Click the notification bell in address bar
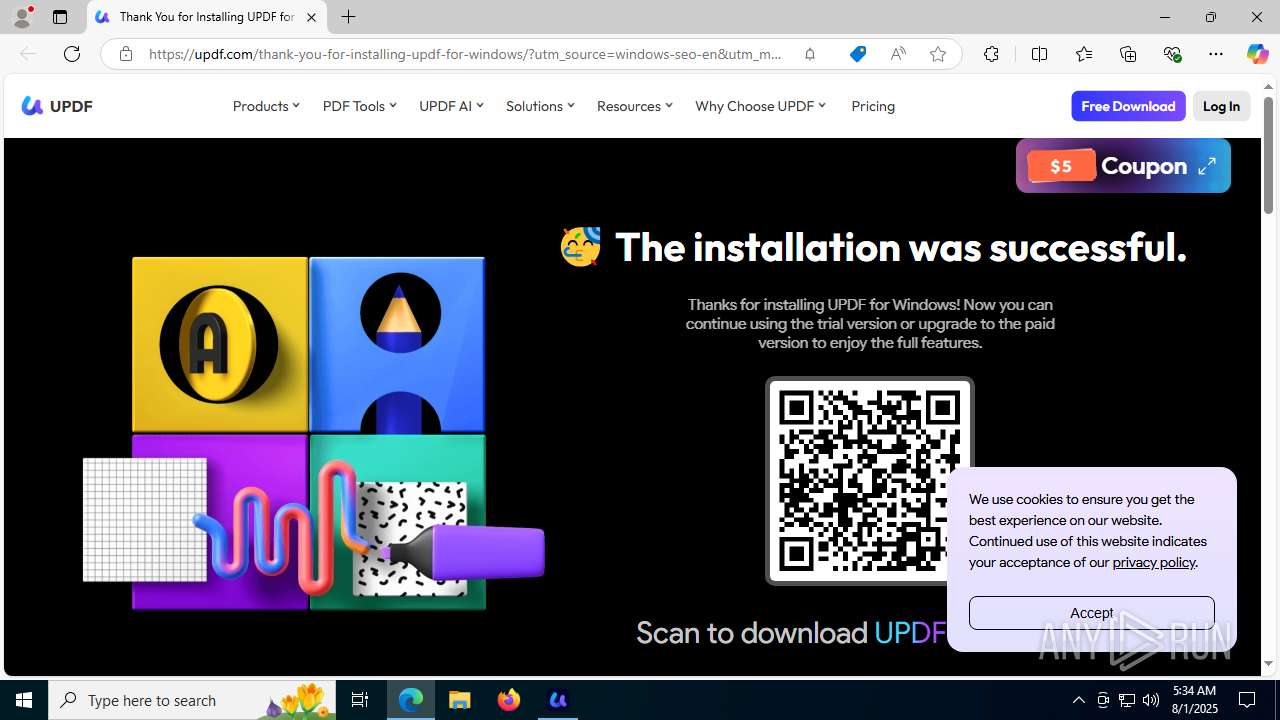 (x=810, y=54)
